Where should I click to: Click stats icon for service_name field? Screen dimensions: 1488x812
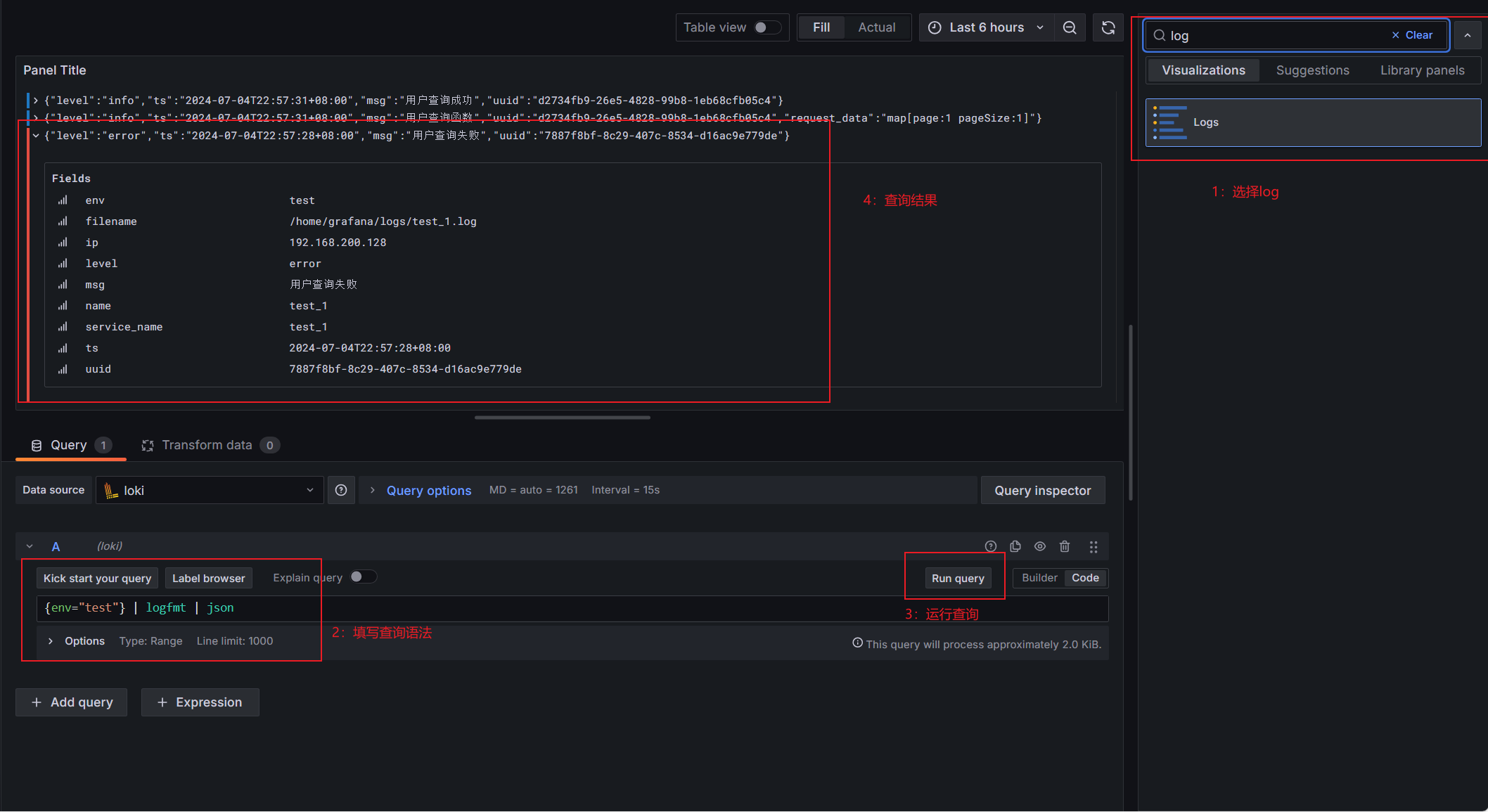coord(63,327)
